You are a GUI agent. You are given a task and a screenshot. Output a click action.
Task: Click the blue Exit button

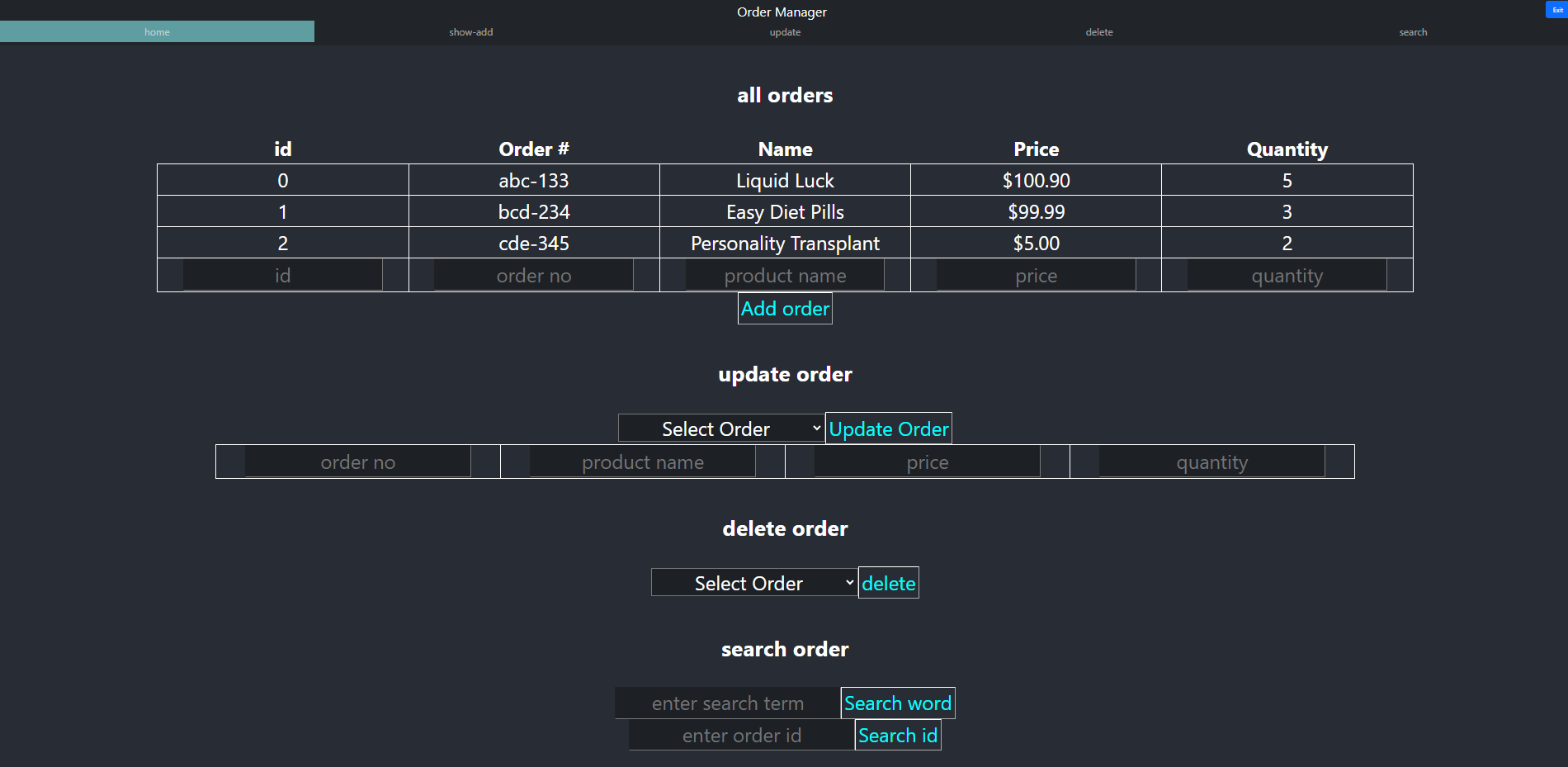point(1556,10)
